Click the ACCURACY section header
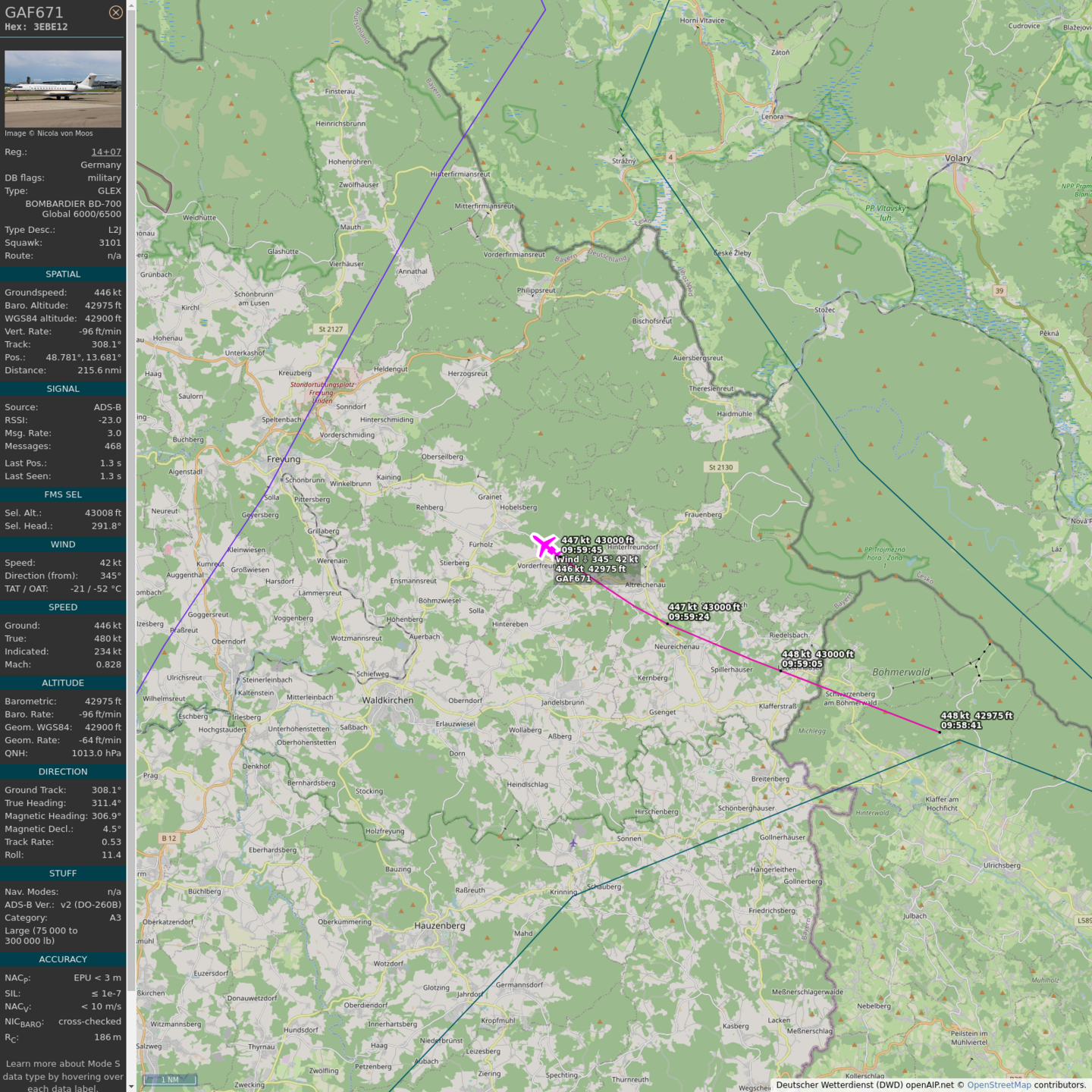 pyautogui.click(x=63, y=959)
